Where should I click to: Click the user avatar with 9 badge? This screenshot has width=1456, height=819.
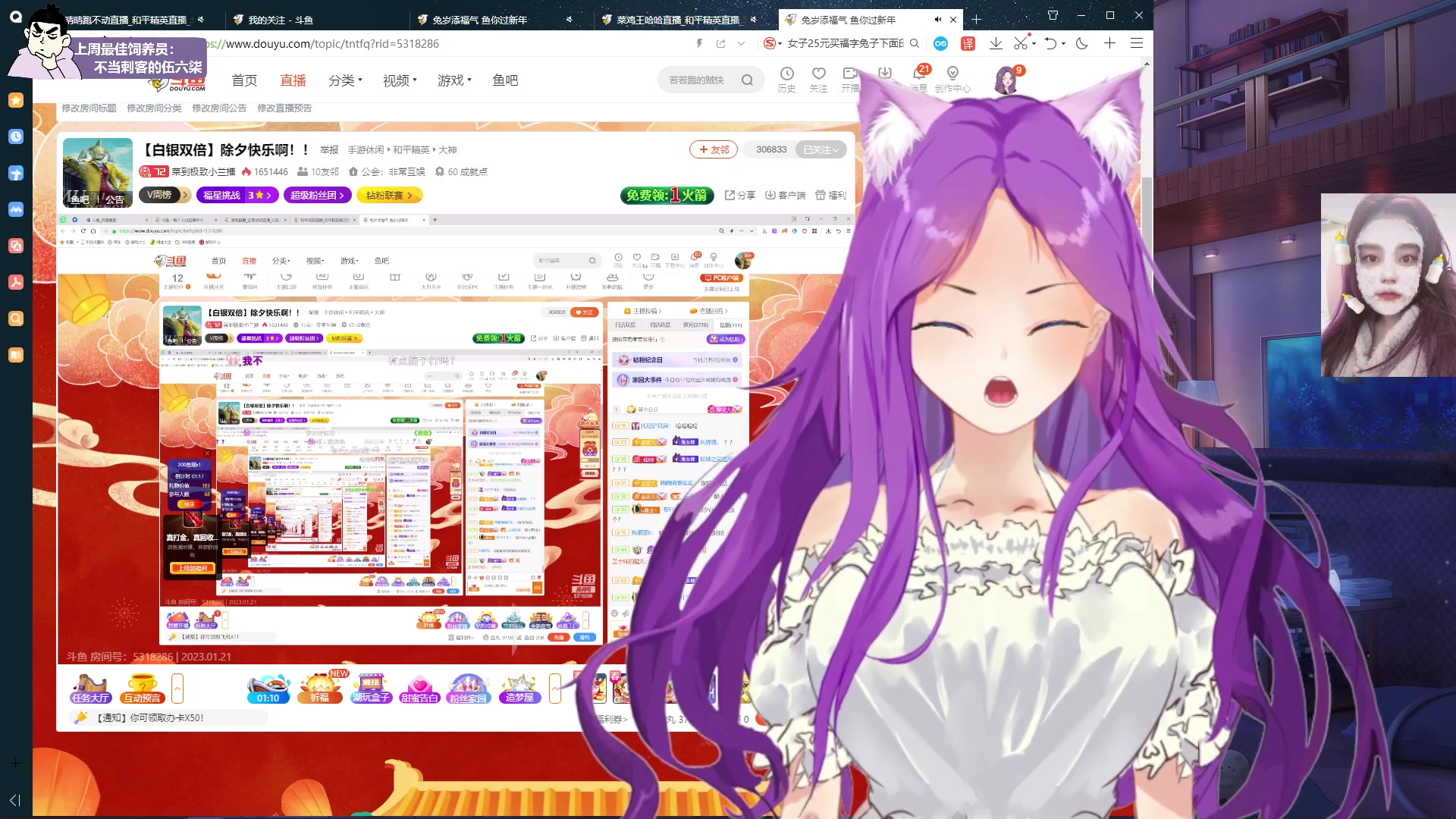pos(1006,80)
